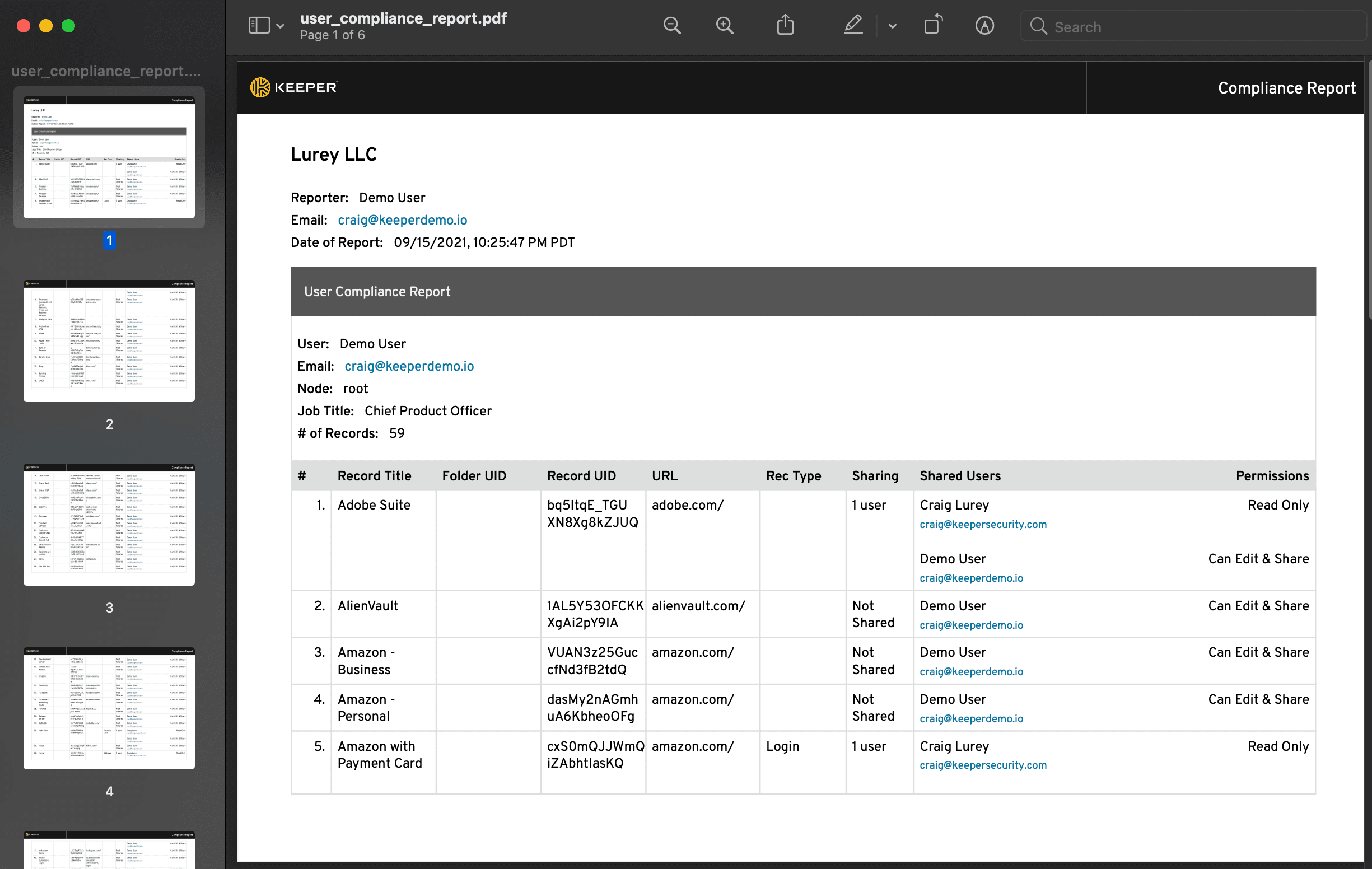Expand the sidebar view options chevron
This screenshot has width=1372, height=869.
[281, 26]
